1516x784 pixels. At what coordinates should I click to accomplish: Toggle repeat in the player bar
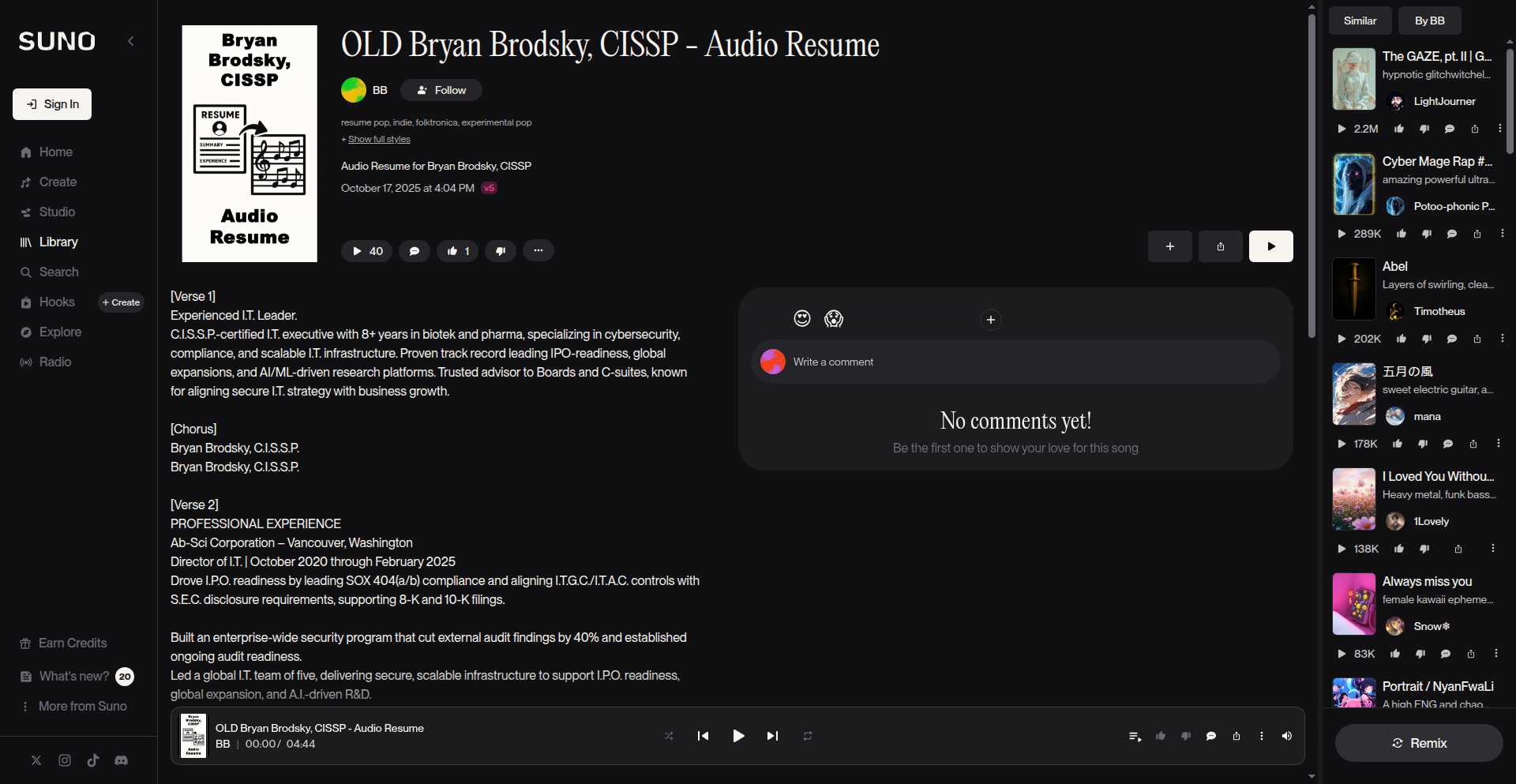pos(808,736)
